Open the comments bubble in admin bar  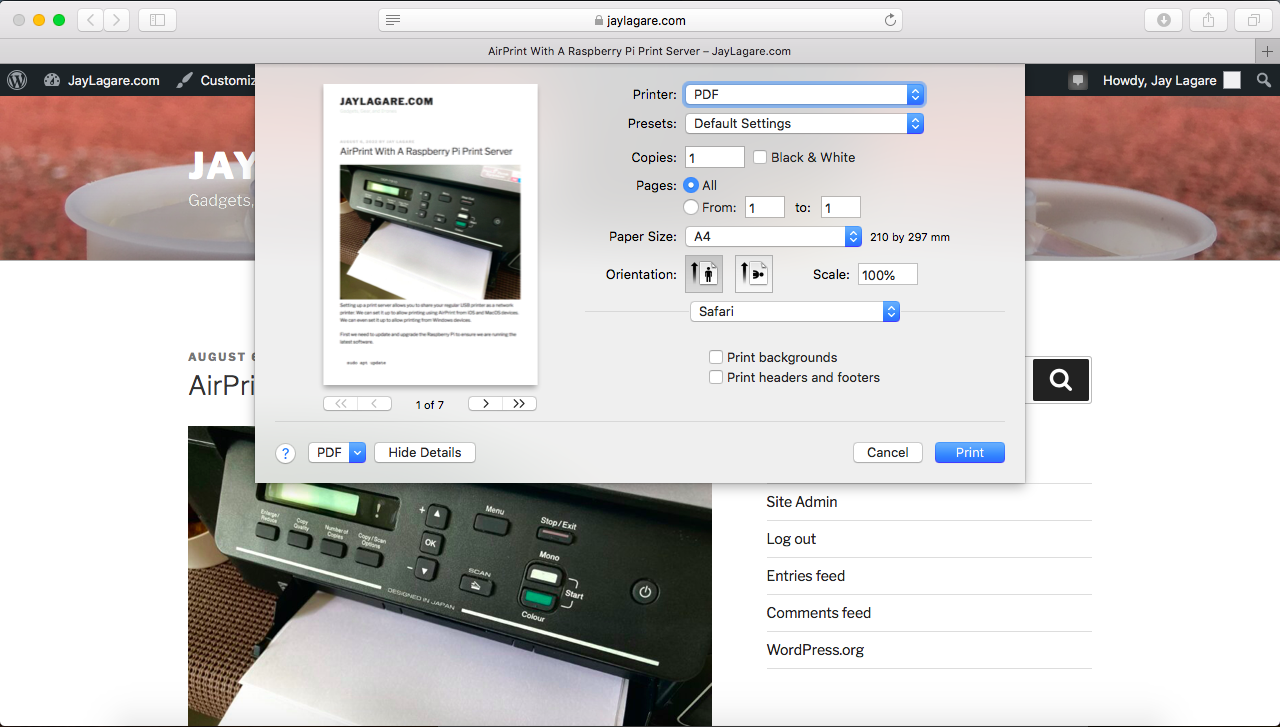click(x=1077, y=81)
